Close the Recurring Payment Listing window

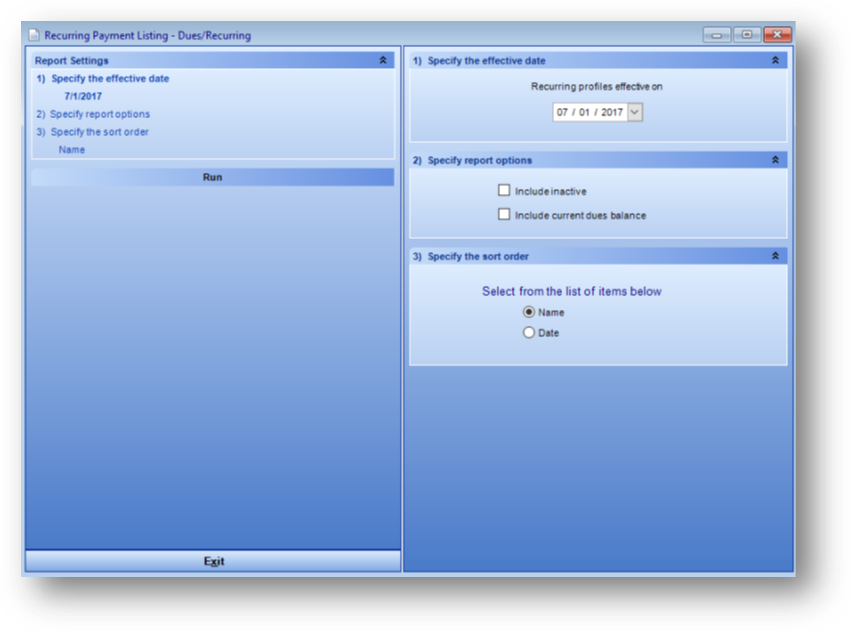777,35
